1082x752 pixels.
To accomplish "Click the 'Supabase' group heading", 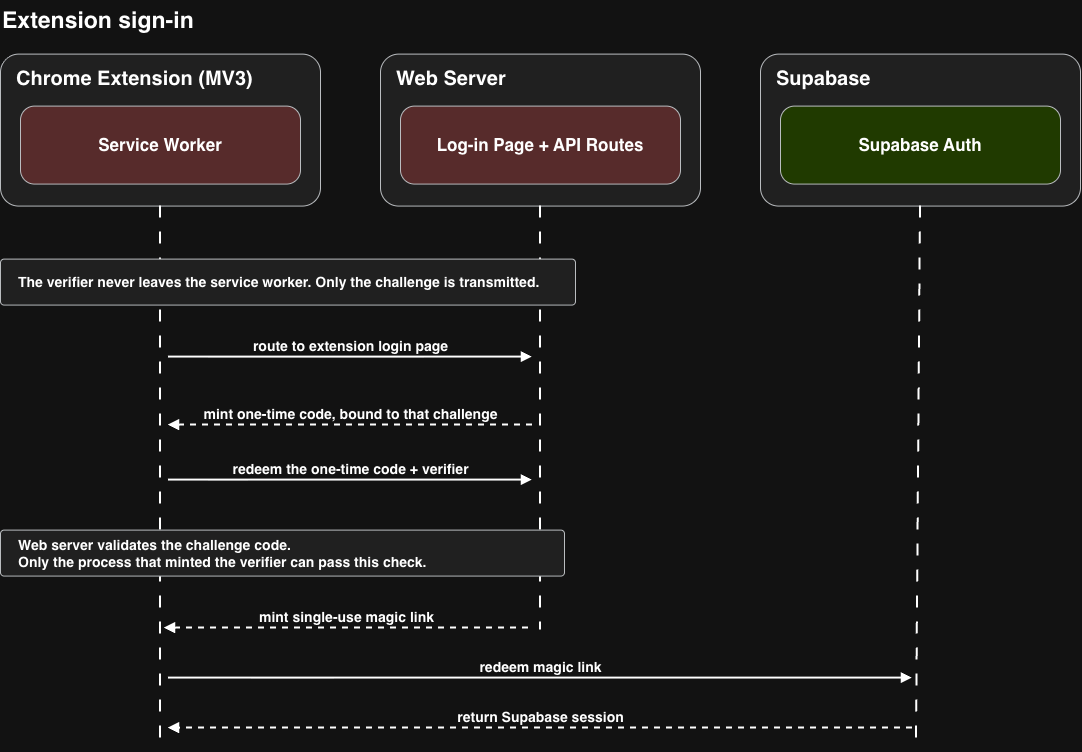I will point(823,78).
